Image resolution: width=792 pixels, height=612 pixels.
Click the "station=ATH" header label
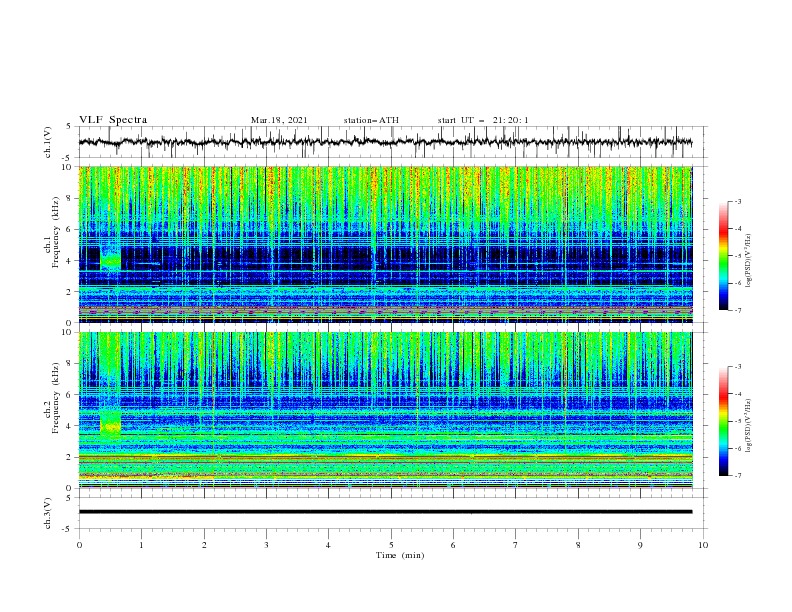coord(371,120)
